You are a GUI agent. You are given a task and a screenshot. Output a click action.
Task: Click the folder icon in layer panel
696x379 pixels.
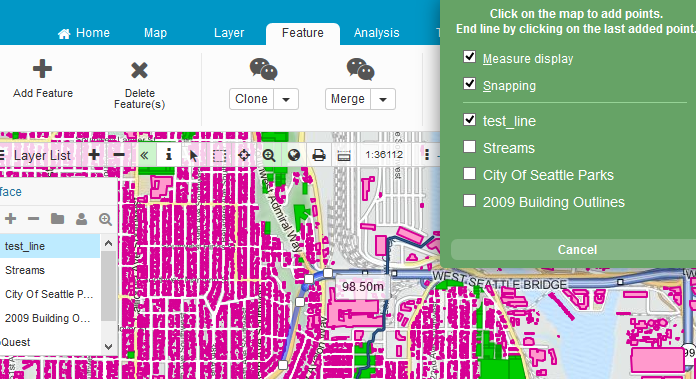(57, 219)
